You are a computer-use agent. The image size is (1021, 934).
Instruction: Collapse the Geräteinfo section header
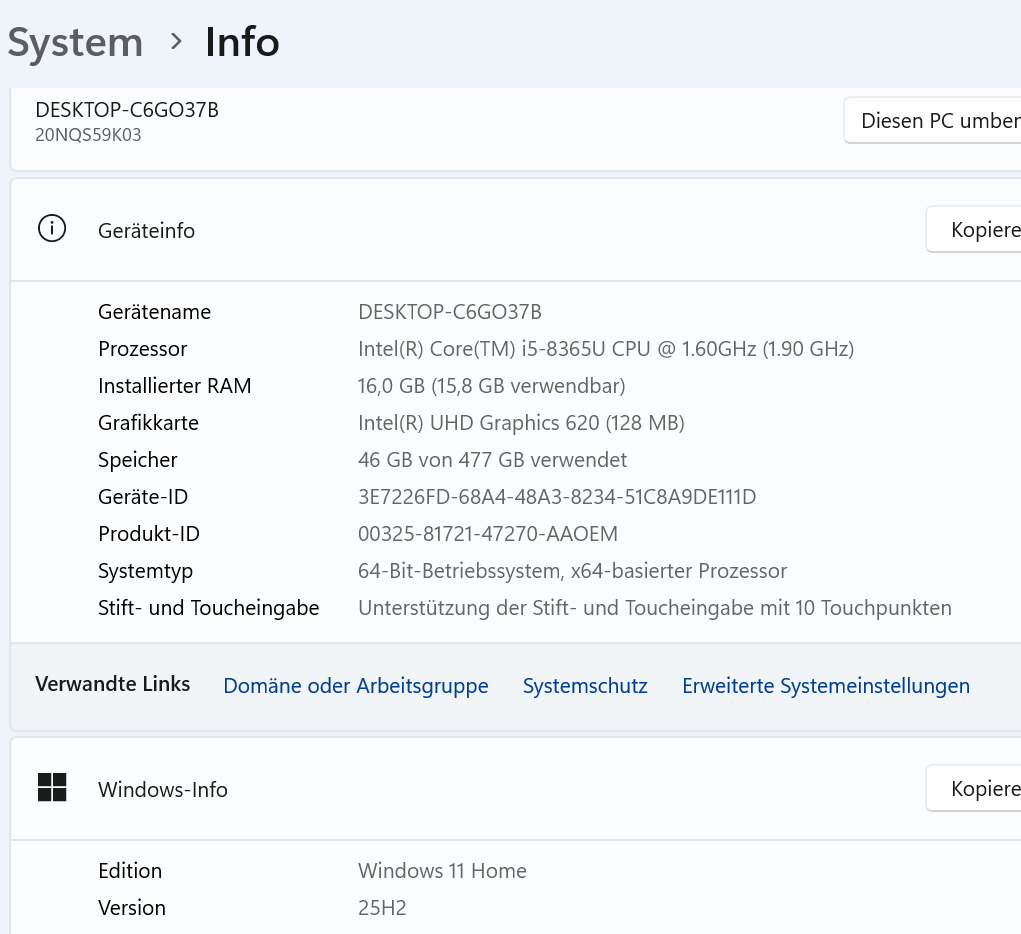pyautogui.click(x=516, y=230)
